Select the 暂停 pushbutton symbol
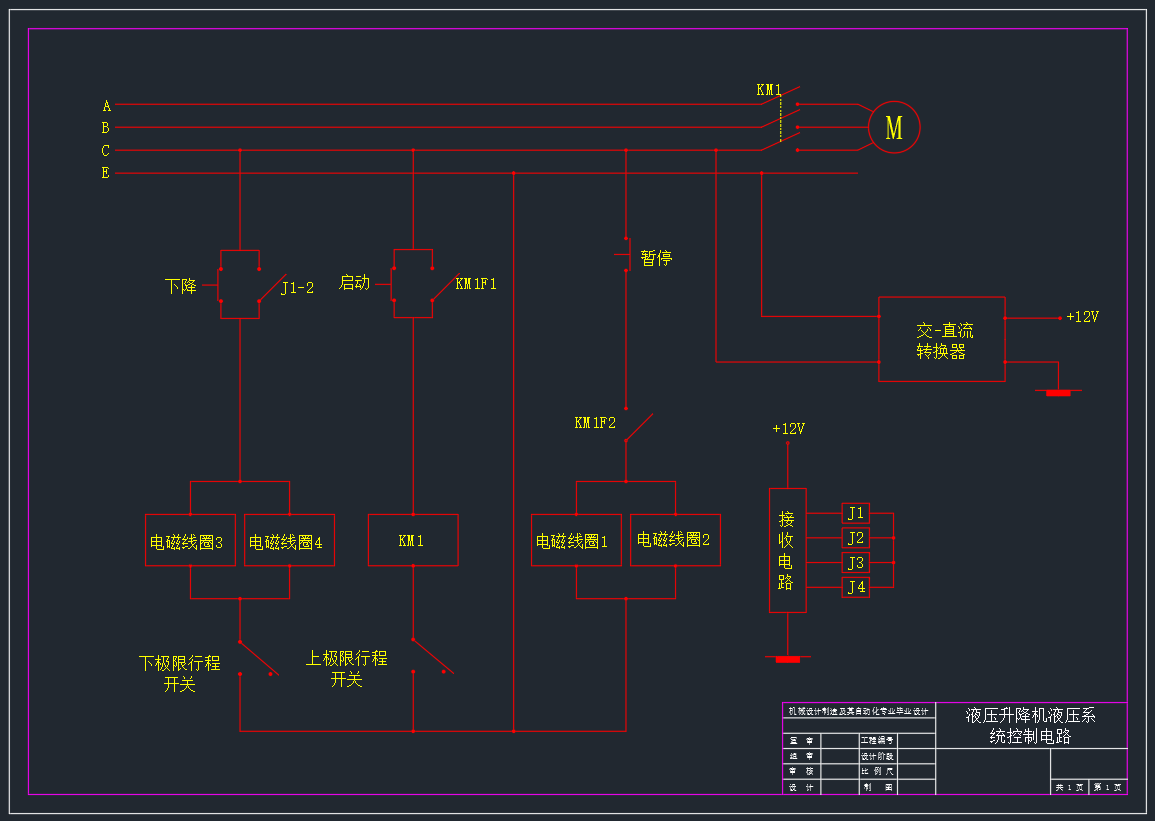The width and height of the screenshot is (1155, 821). (x=624, y=255)
